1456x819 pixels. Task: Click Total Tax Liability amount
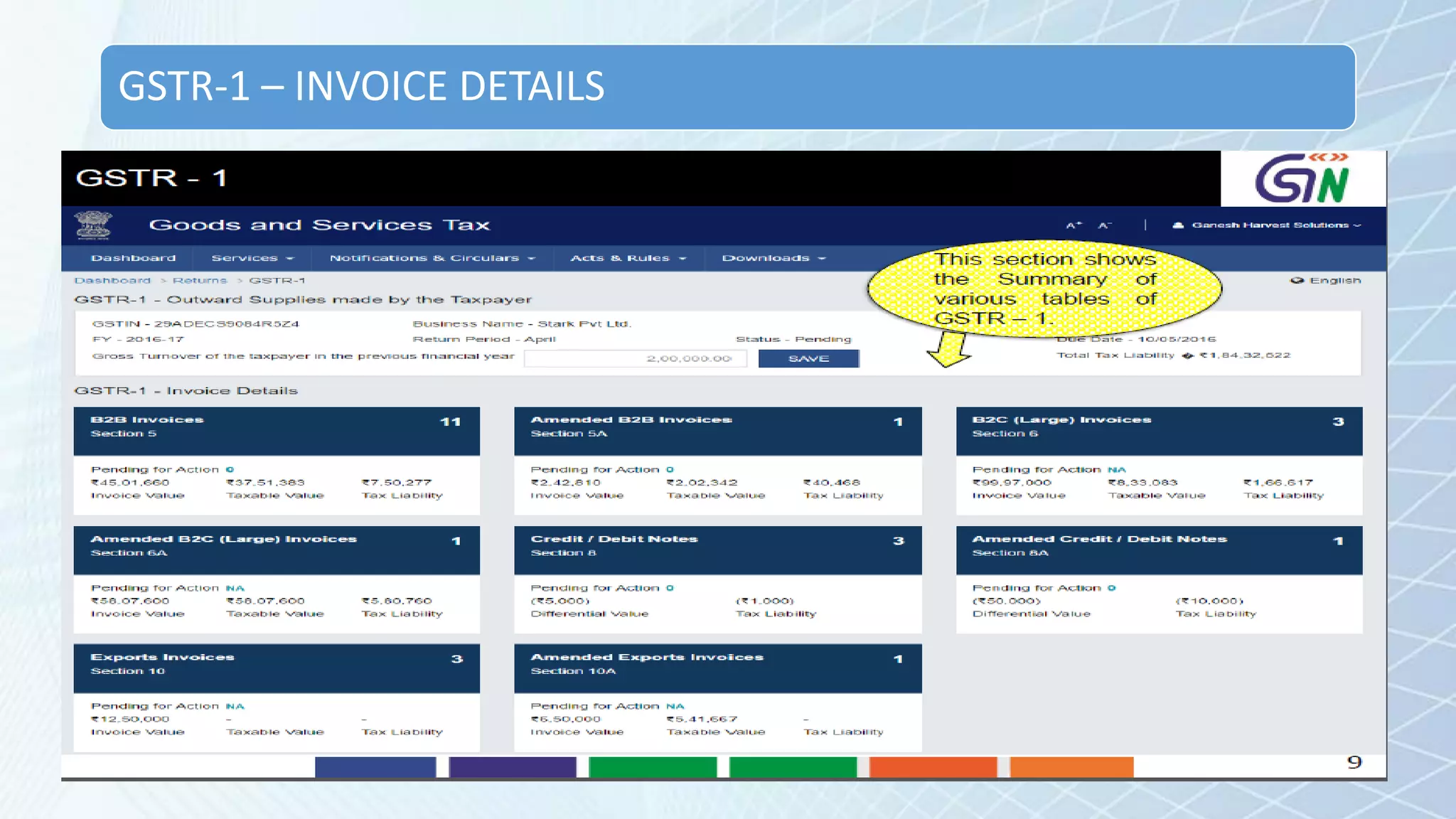pyautogui.click(x=1245, y=355)
